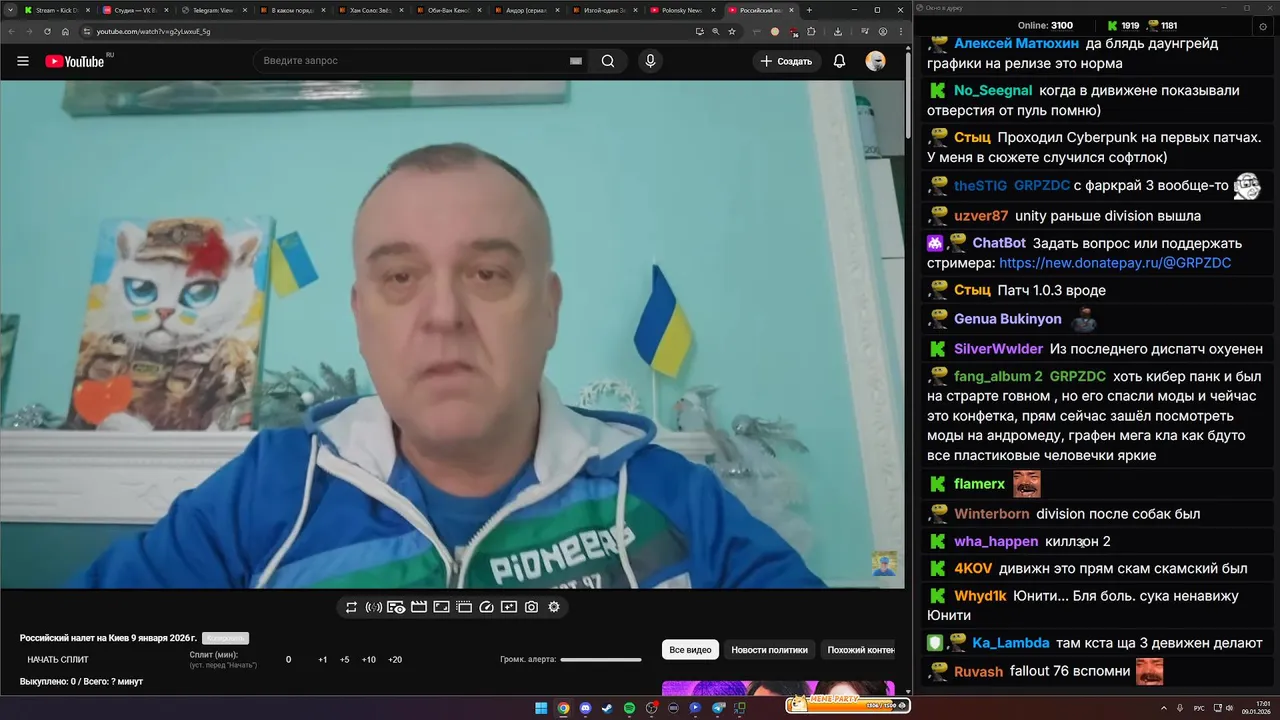
Task: Click the film-with-eye icon in player toolbar
Action: click(x=396, y=607)
